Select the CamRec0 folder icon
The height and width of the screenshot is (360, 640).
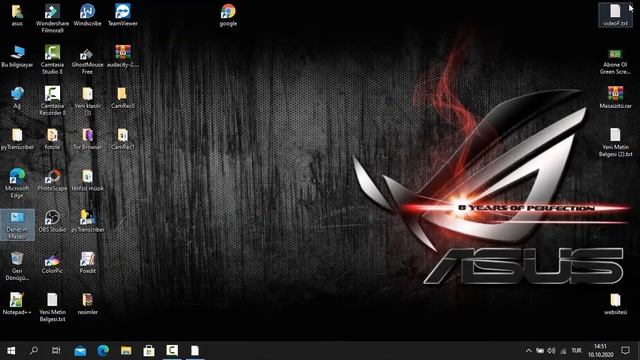click(x=123, y=98)
